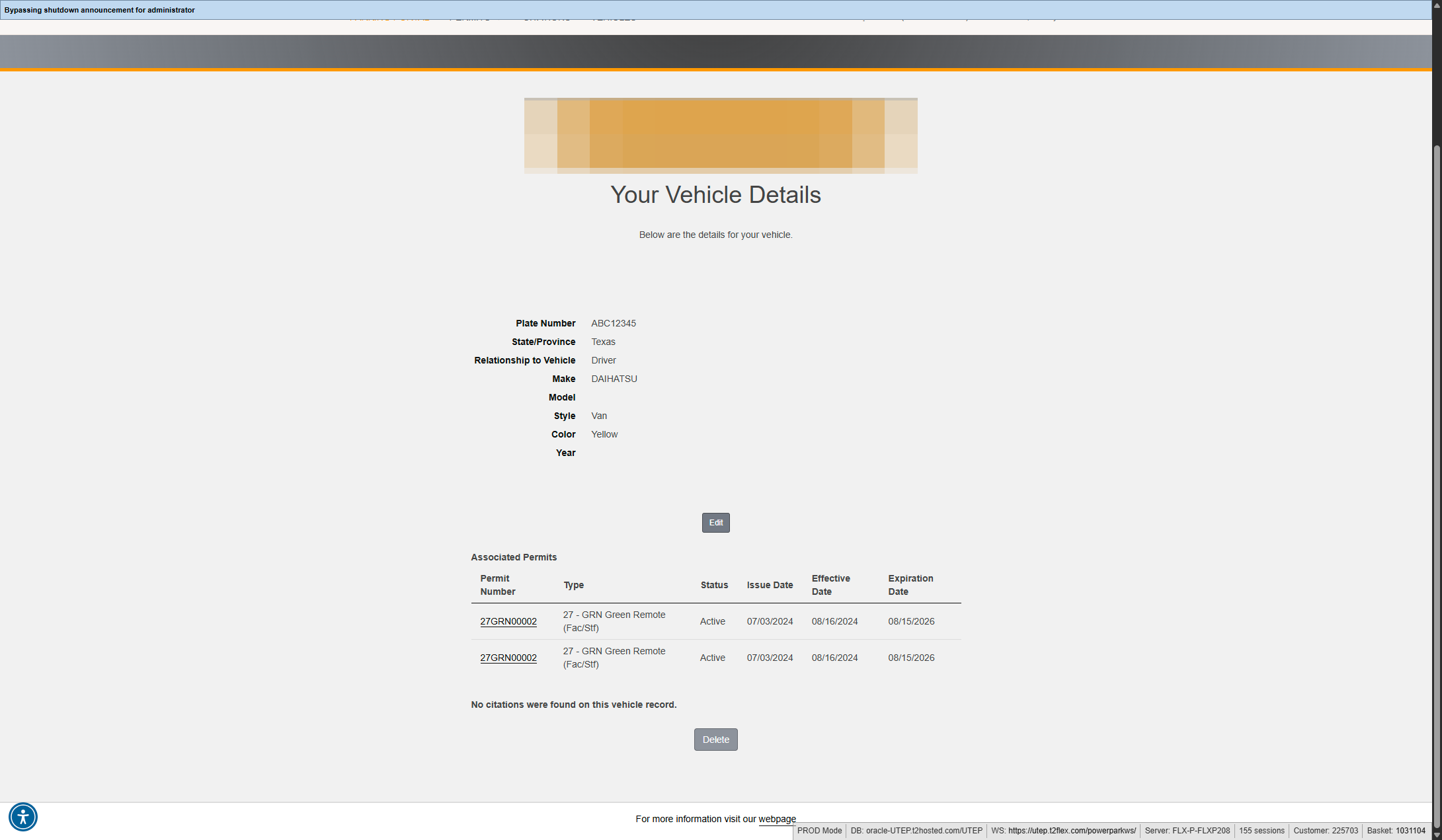Click the Issue Date column header
Viewport: 1442px width, 840px height.
pyautogui.click(x=770, y=585)
